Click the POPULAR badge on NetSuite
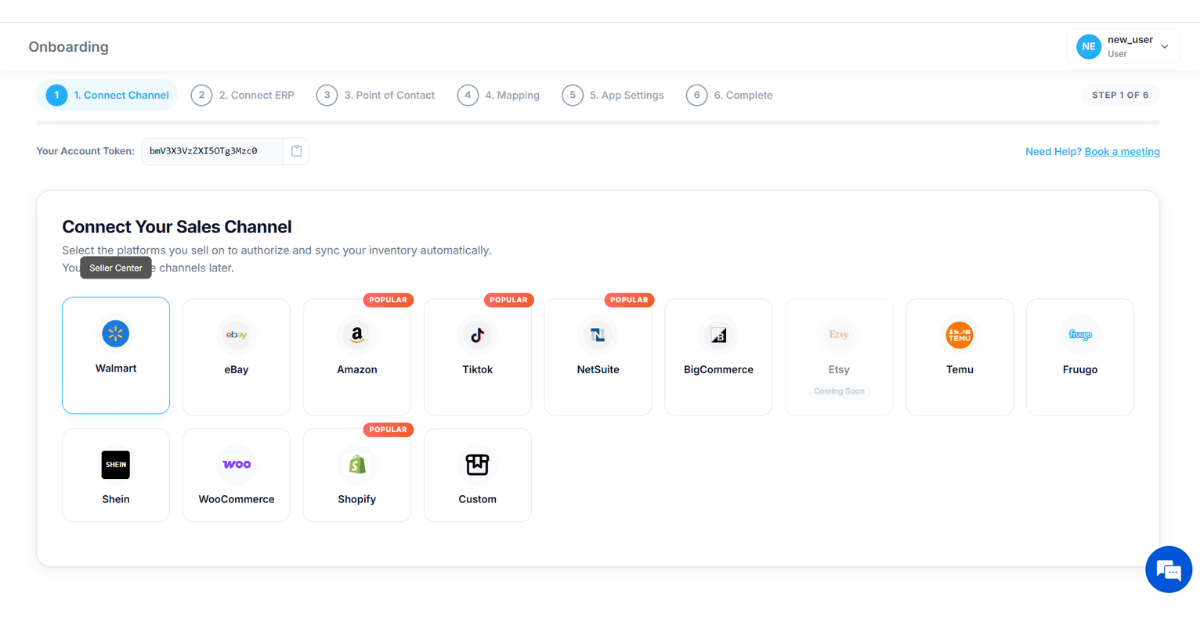 (629, 300)
